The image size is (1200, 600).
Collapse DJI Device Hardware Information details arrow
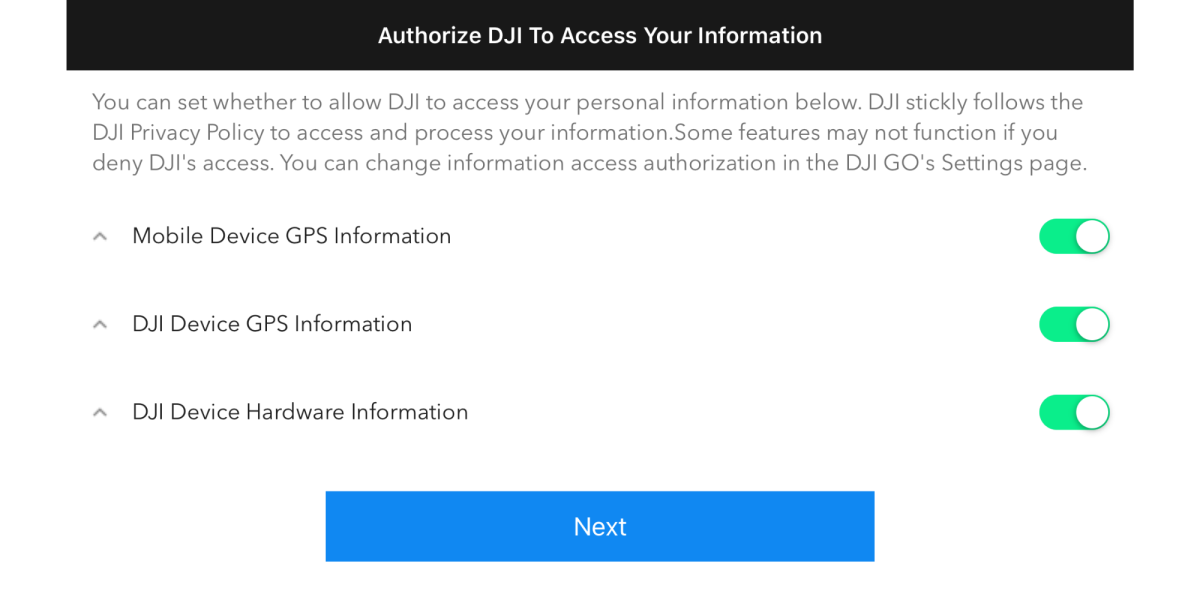pos(100,412)
